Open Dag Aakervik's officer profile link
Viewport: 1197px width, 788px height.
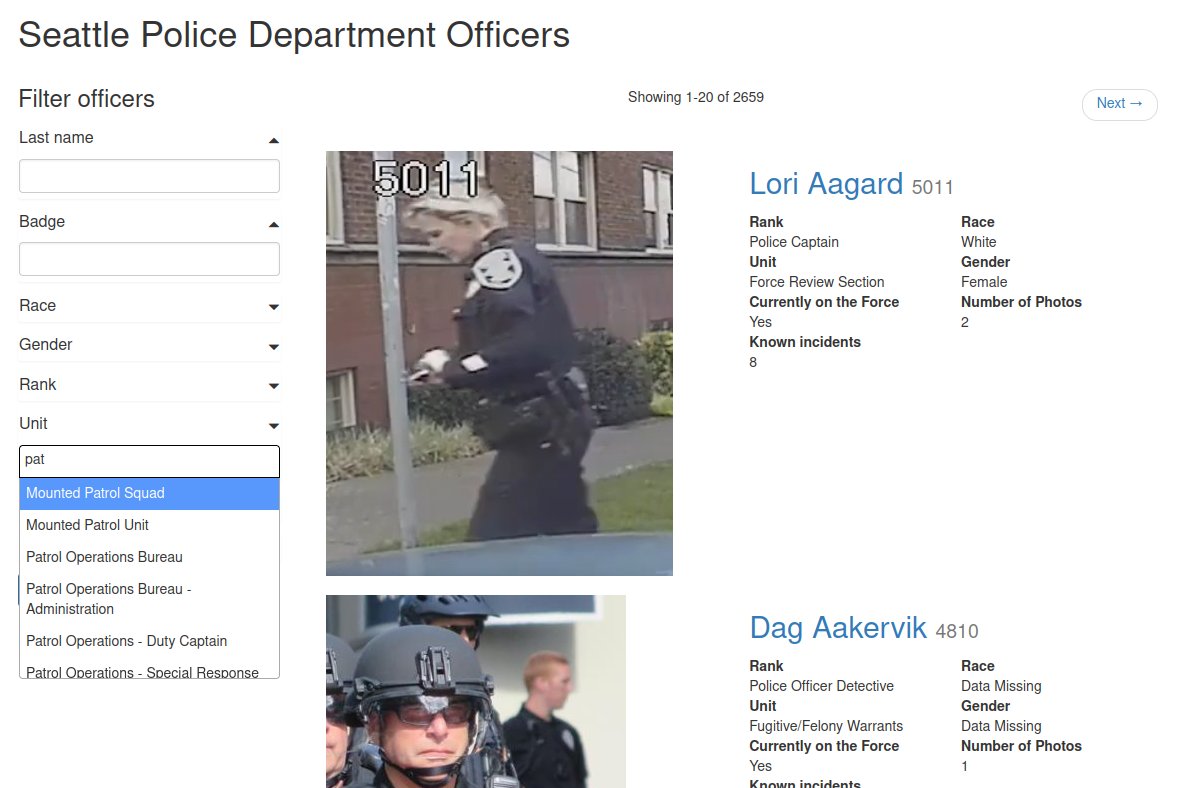tap(837, 628)
